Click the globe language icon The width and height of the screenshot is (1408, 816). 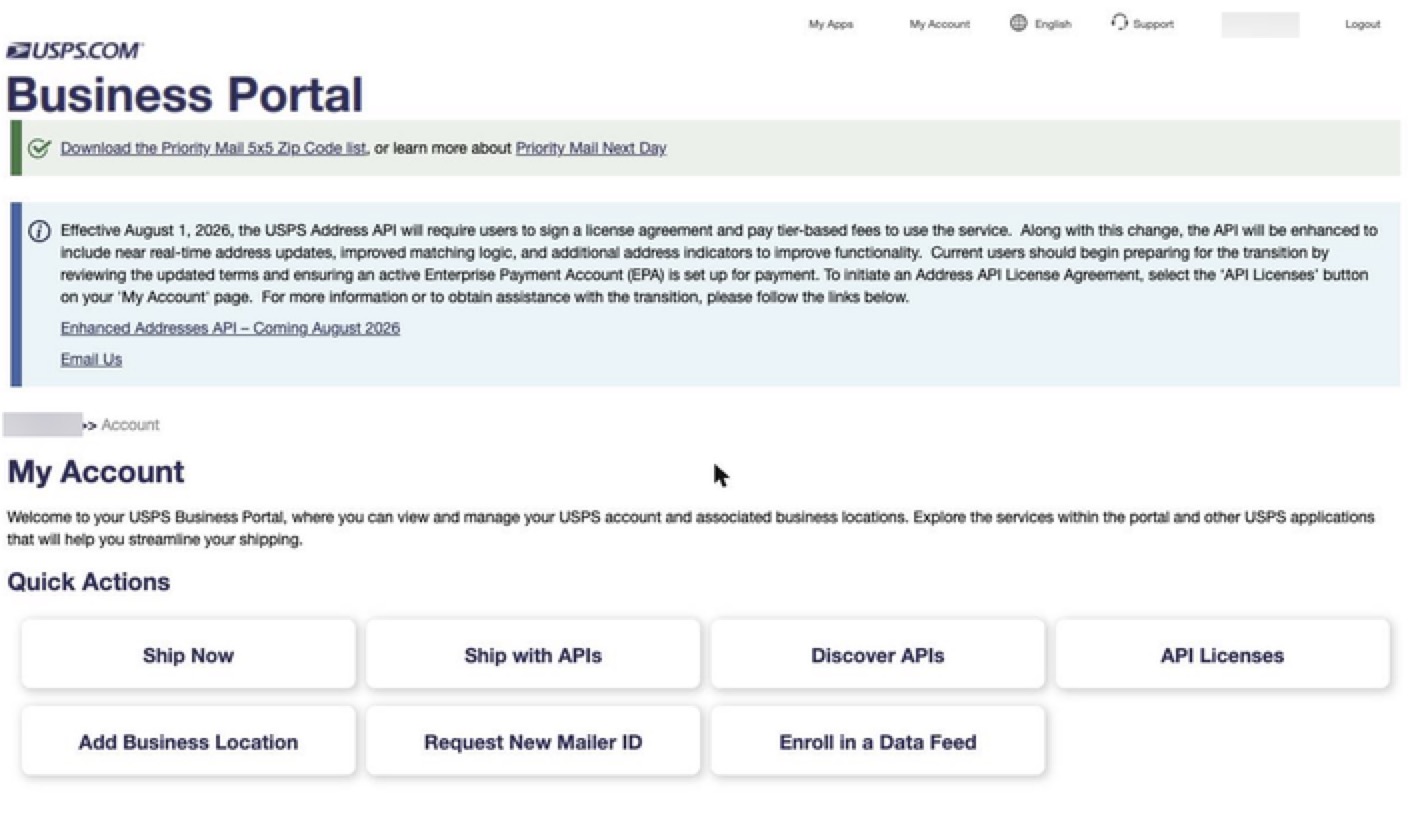click(x=1018, y=23)
